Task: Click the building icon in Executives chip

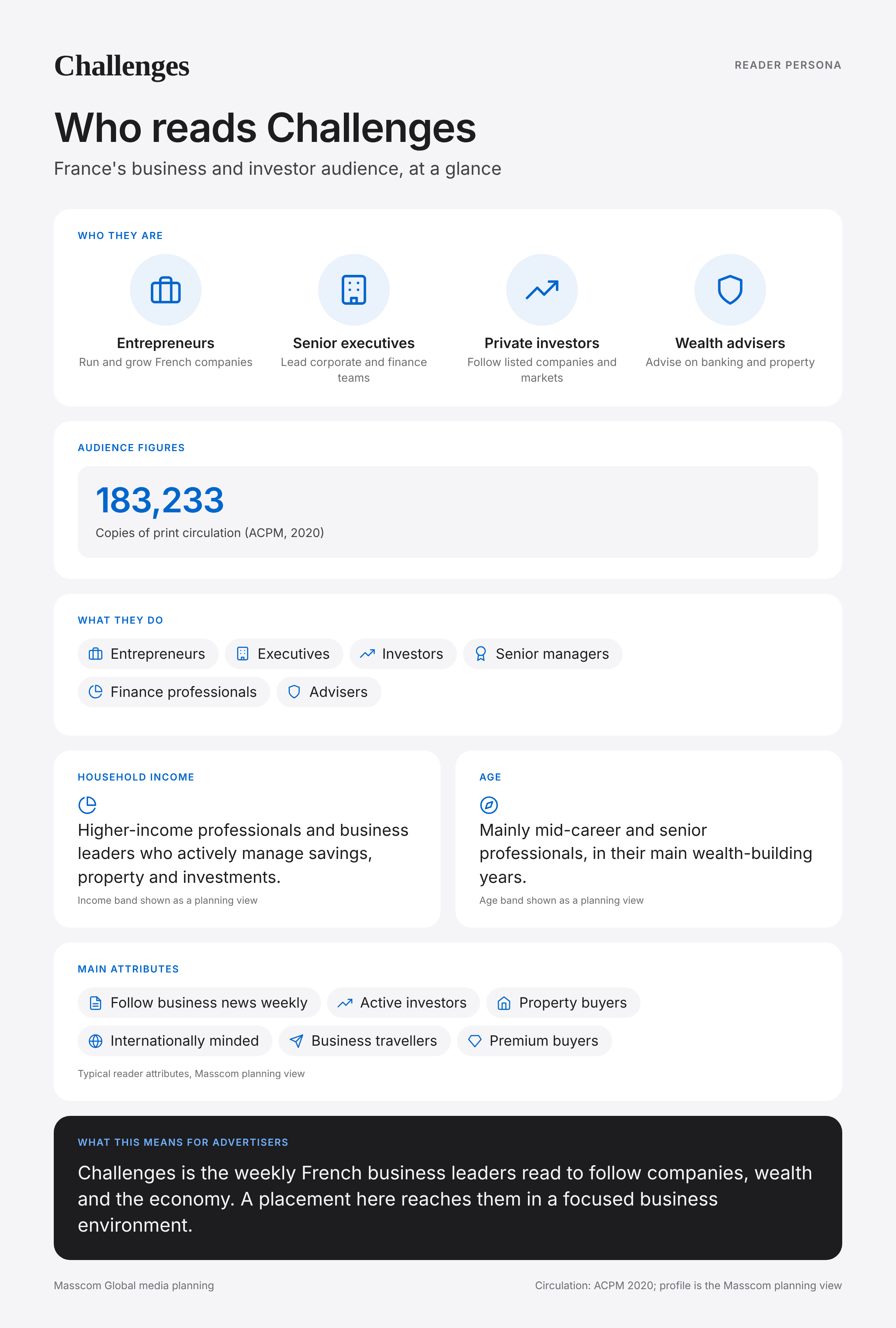Action: point(243,654)
